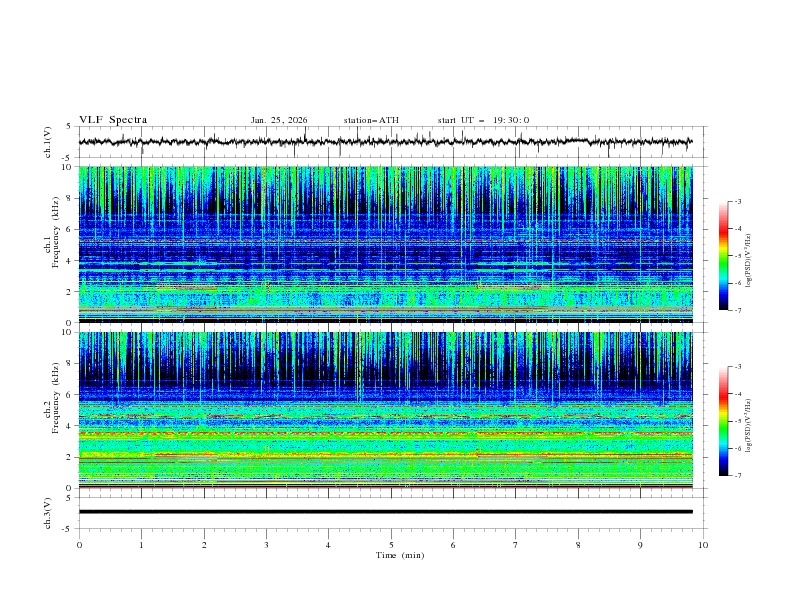Click time axis tick label "4"
The width and height of the screenshot is (792, 612).
tap(329, 545)
